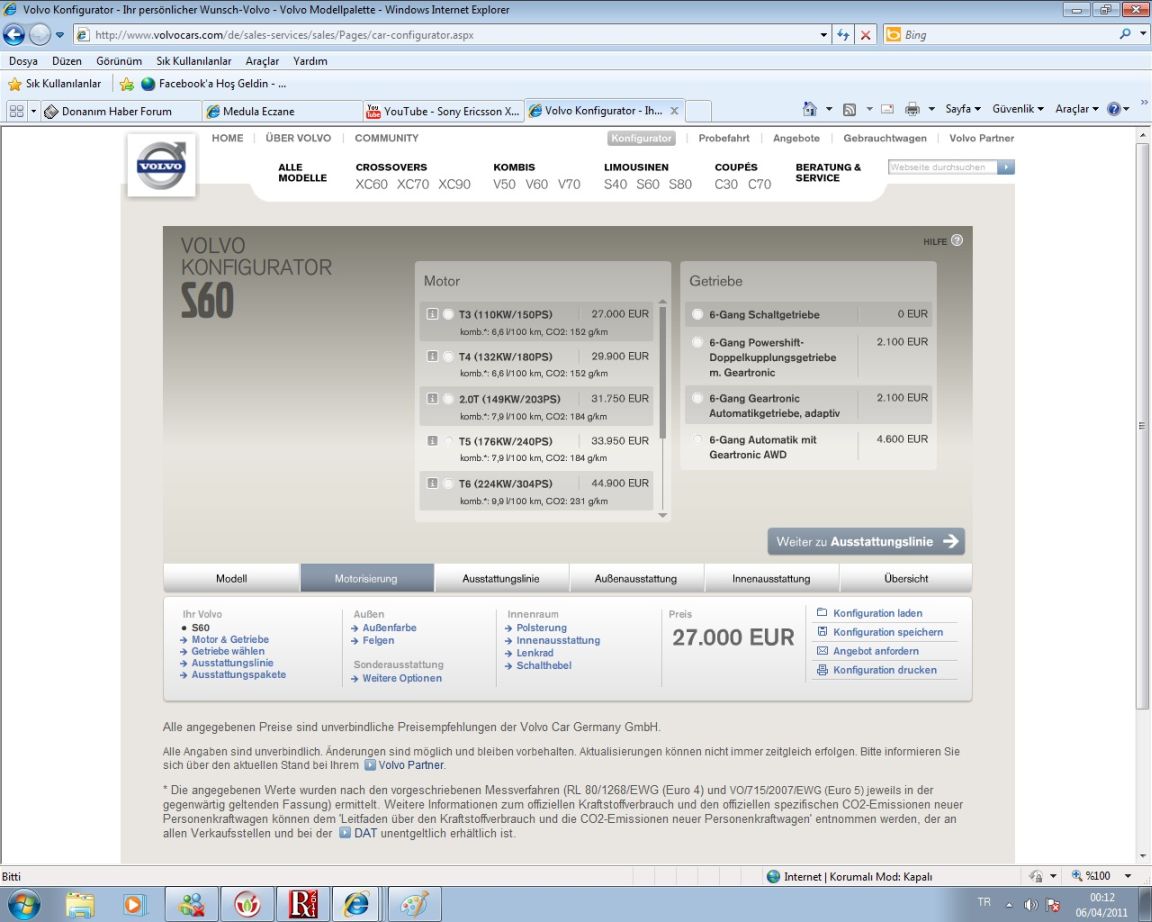Viewport: 1152px width, 922px height.
Task: Expand the zoom level %100 dropdown
Action: pos(1128,876)
